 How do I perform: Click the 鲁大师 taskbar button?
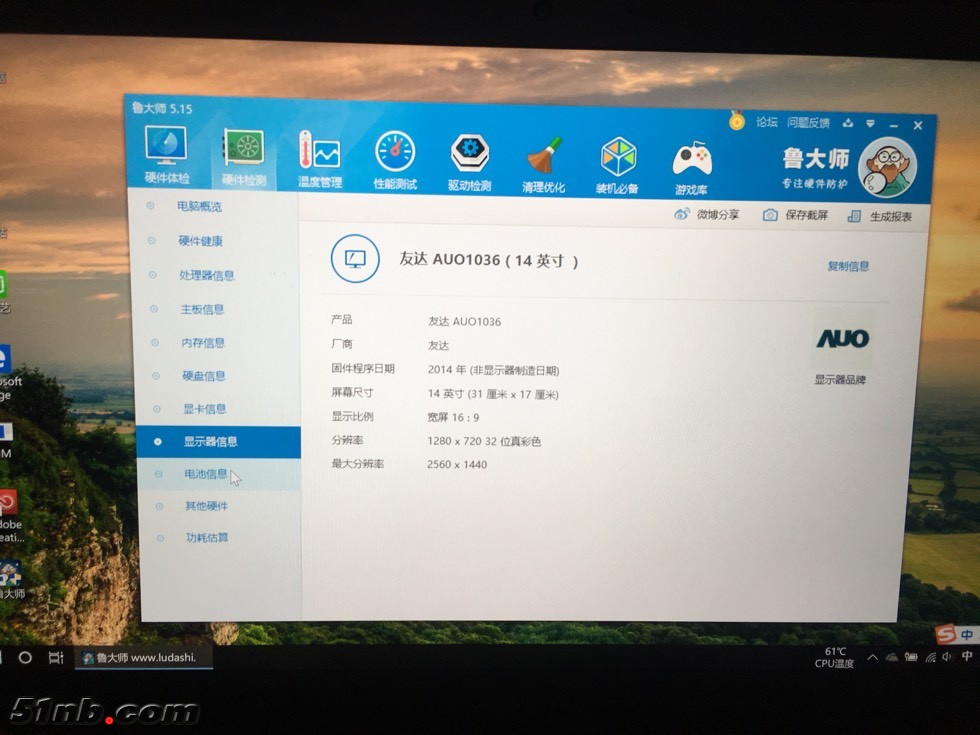144,658
